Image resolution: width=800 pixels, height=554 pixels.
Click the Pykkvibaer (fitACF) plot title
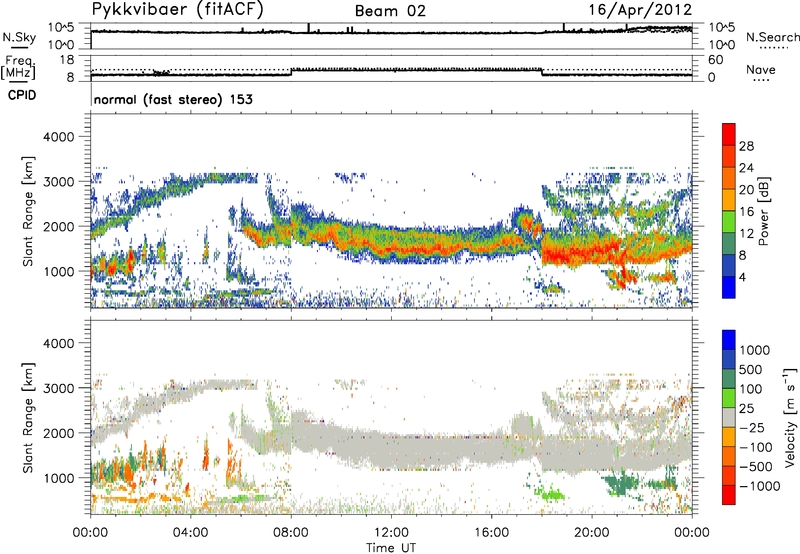[x=177, y=10]
